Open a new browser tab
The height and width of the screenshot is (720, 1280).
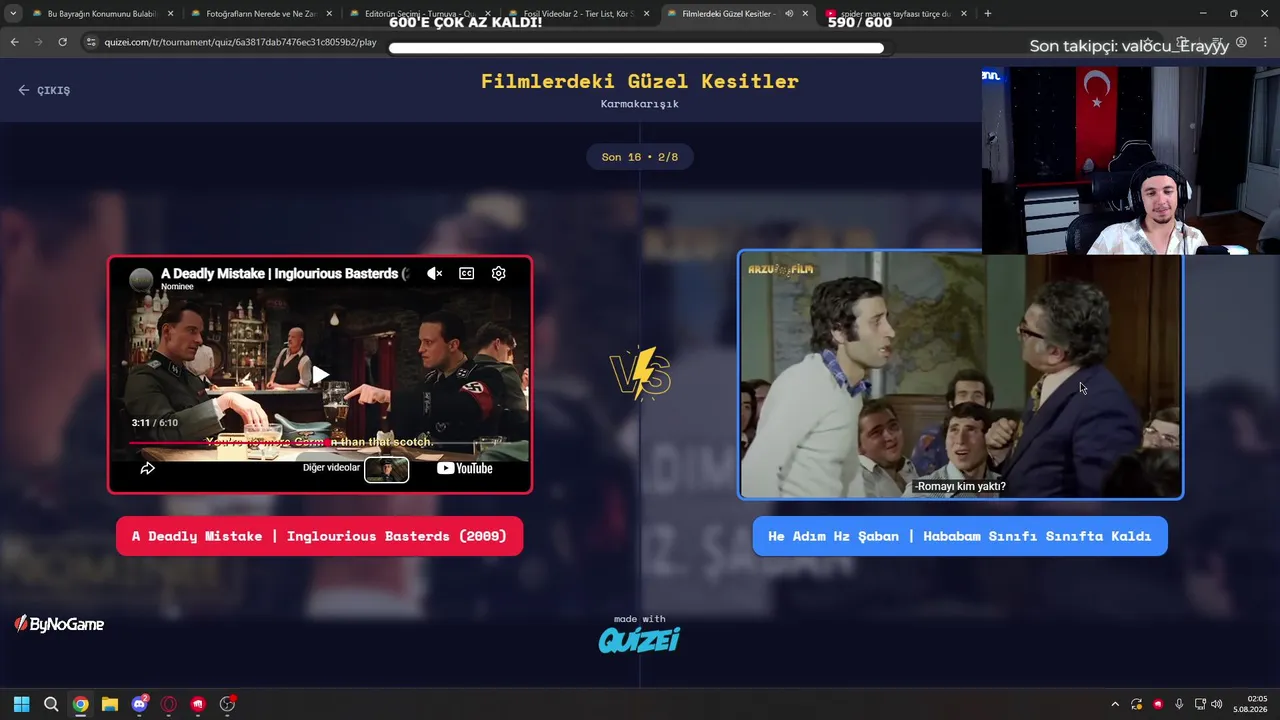(x=988, y=14)
